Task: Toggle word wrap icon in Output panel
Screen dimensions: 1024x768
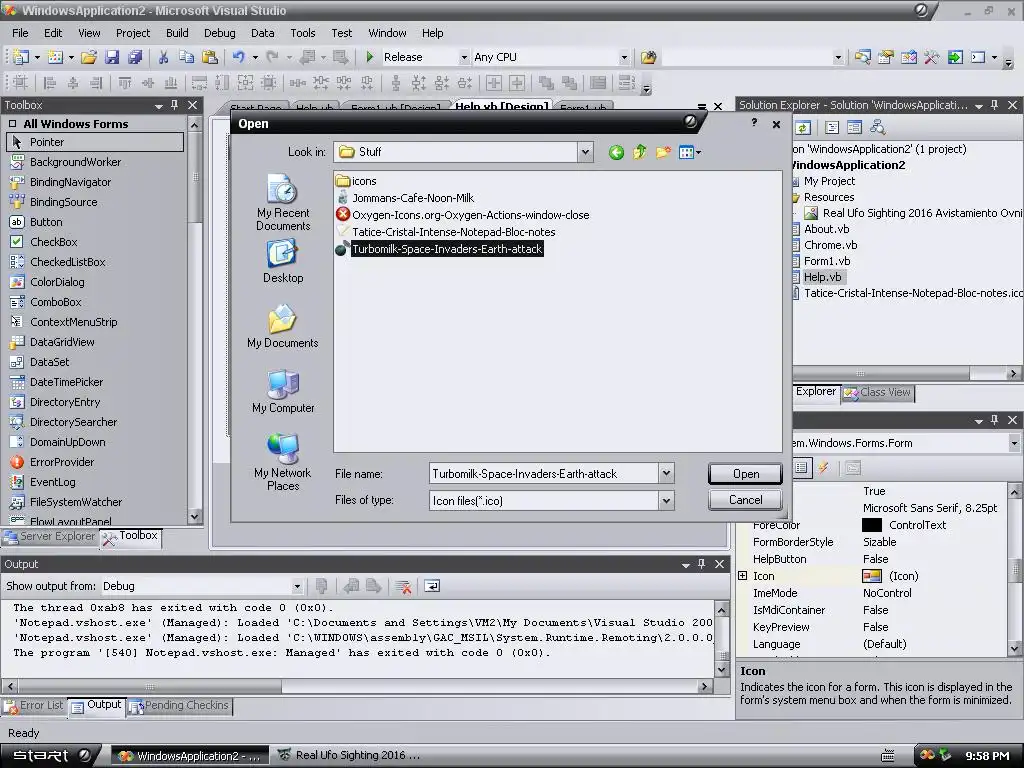Action: pos(432,586)
